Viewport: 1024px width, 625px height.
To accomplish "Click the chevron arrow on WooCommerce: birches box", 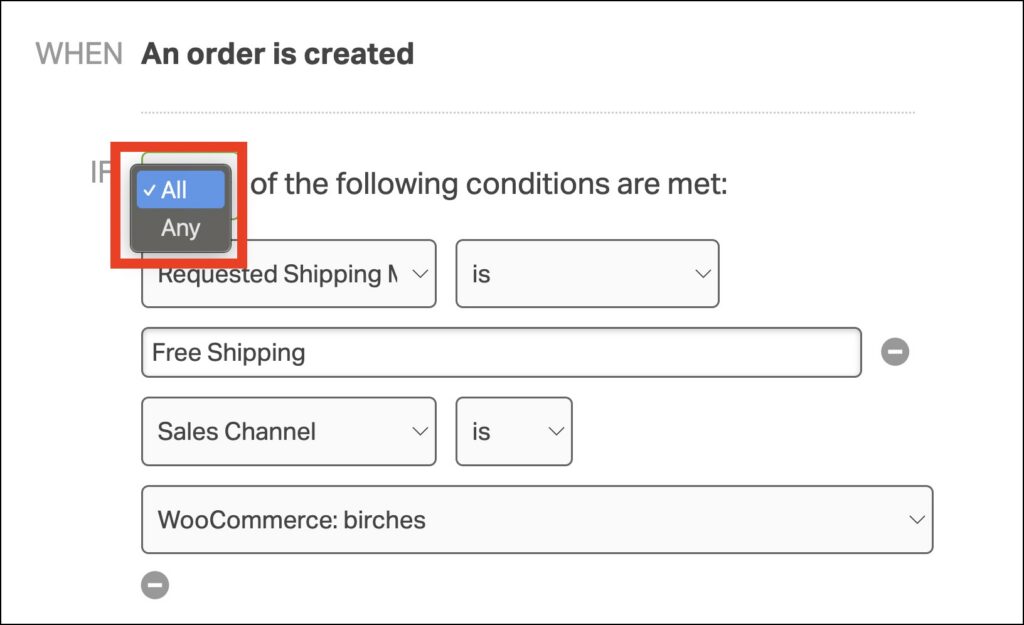I will click(915, 520).
